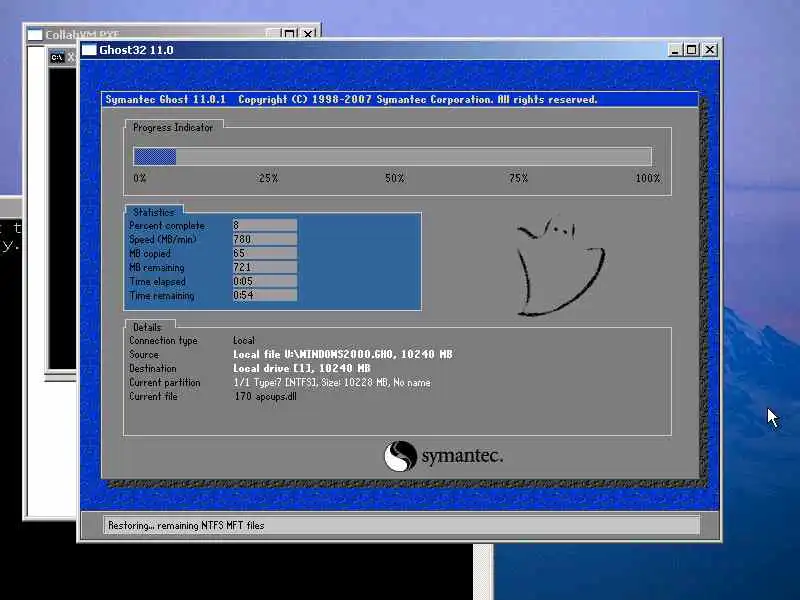Click the Current partition NTFS details text
The width and height of the screenshot is (800, 600).
click(x=332, y=383)
